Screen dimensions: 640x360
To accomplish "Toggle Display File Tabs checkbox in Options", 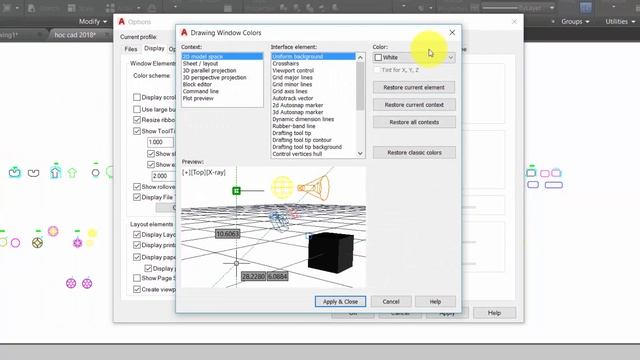I will point(137,197).
